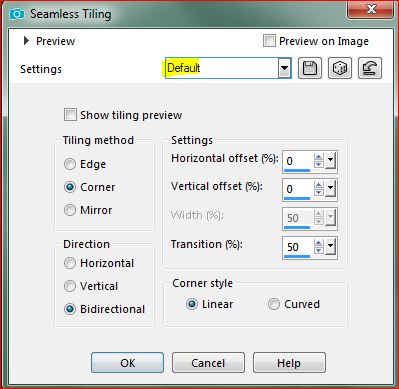Increase Horizontal offset with up arrow

click(319, 157)
